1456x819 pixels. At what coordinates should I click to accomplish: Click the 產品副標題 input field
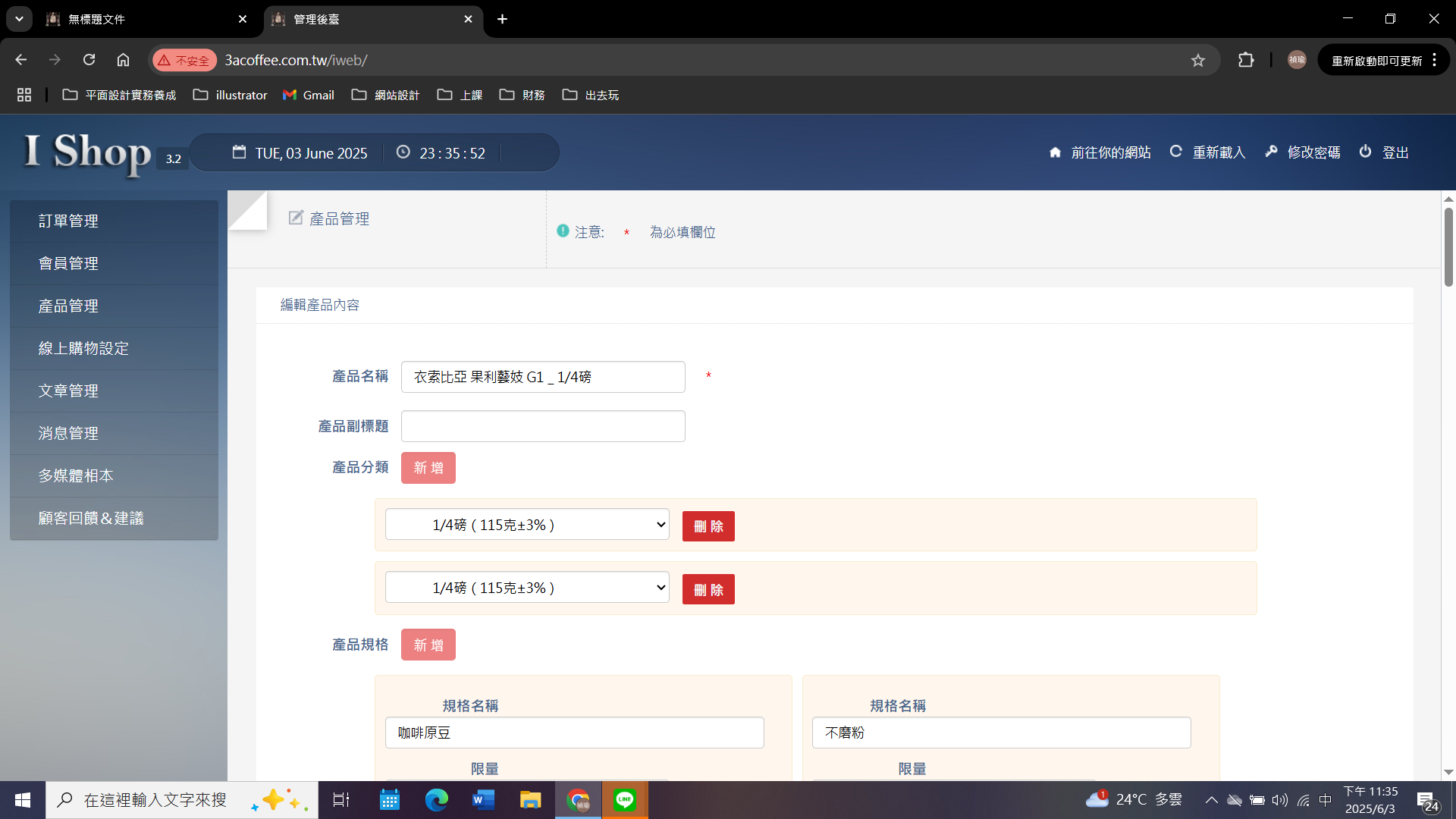[542, 426]
